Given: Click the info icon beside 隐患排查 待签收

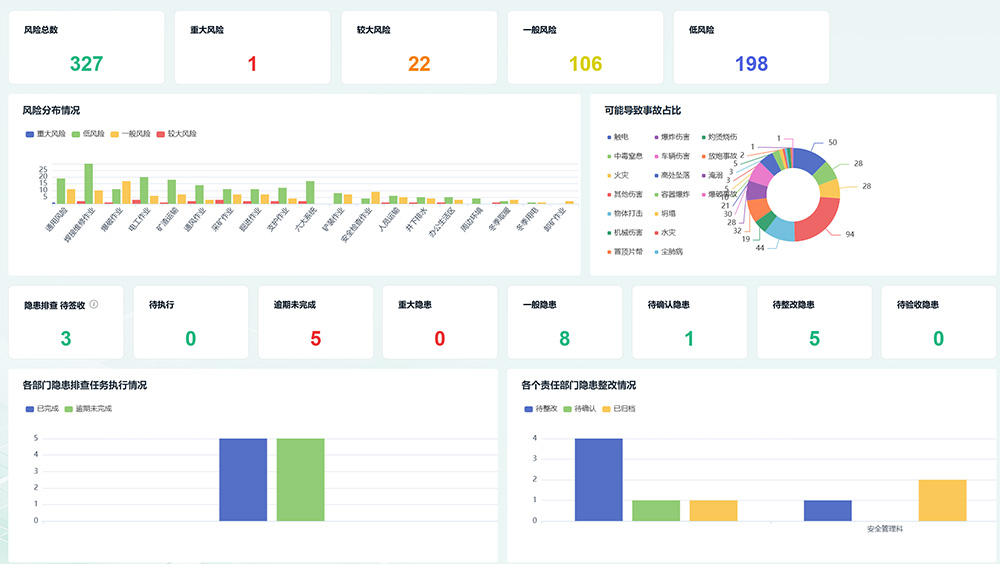Looking at the screenshot, I should [x=94, y=304].
